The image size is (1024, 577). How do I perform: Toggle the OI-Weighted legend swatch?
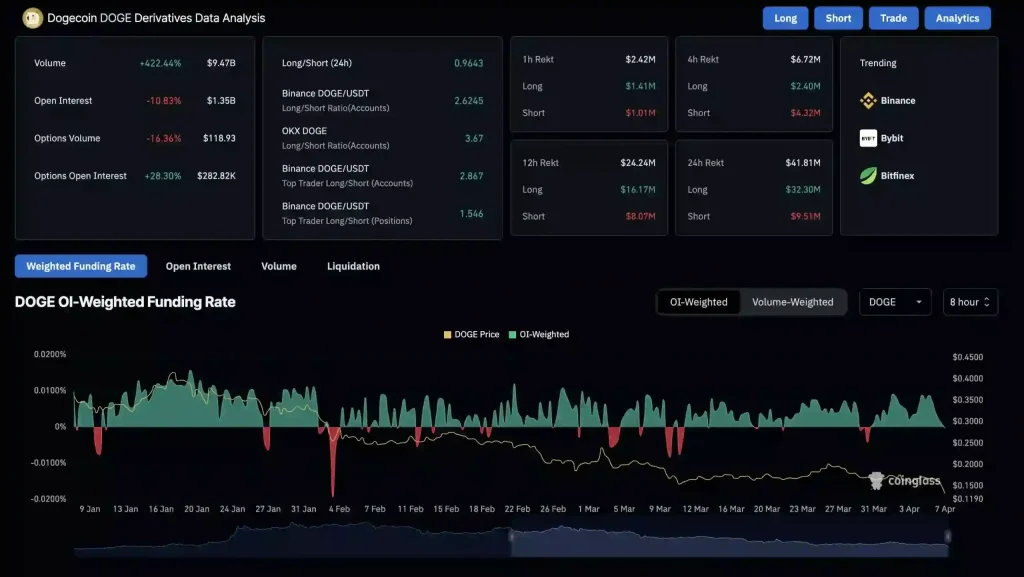click(513, 334)
